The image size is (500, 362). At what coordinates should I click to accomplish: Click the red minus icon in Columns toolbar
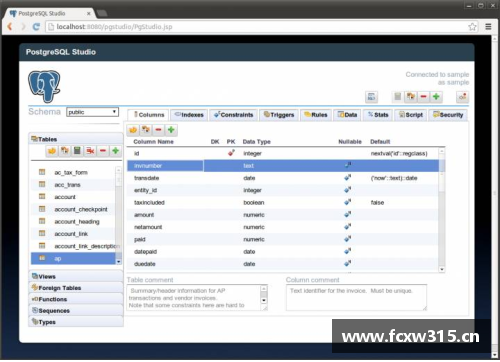coord(158,130)
